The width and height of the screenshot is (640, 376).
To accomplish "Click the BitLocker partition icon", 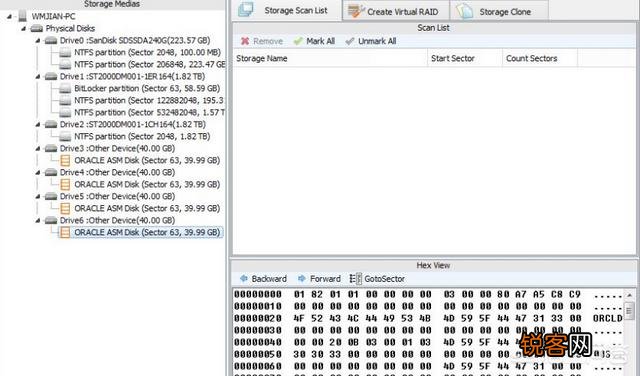I will (65, 88).
